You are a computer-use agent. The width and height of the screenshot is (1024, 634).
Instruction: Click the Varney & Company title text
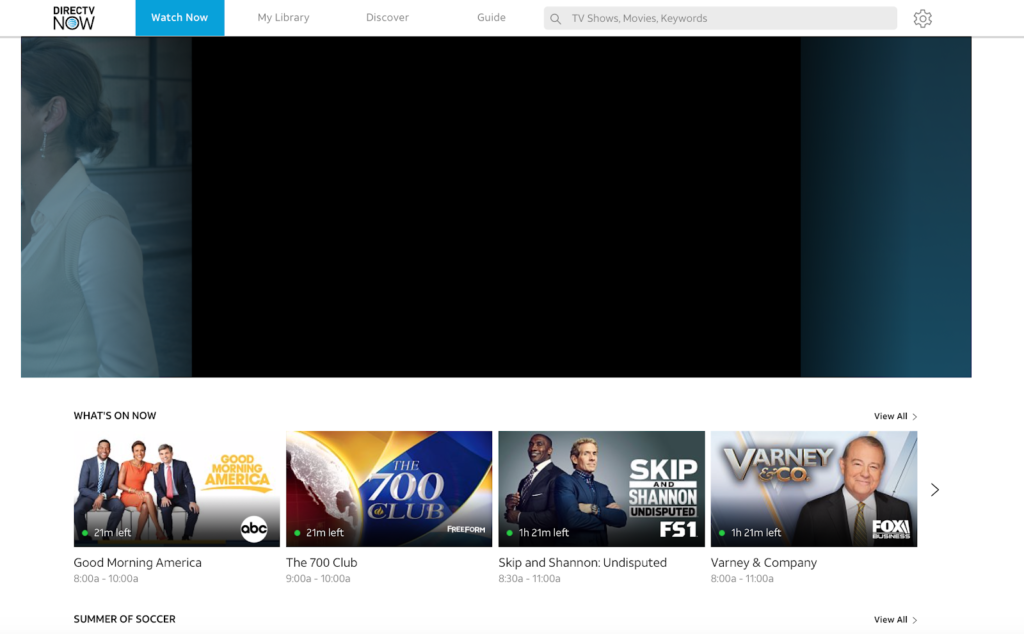(763, 563)
